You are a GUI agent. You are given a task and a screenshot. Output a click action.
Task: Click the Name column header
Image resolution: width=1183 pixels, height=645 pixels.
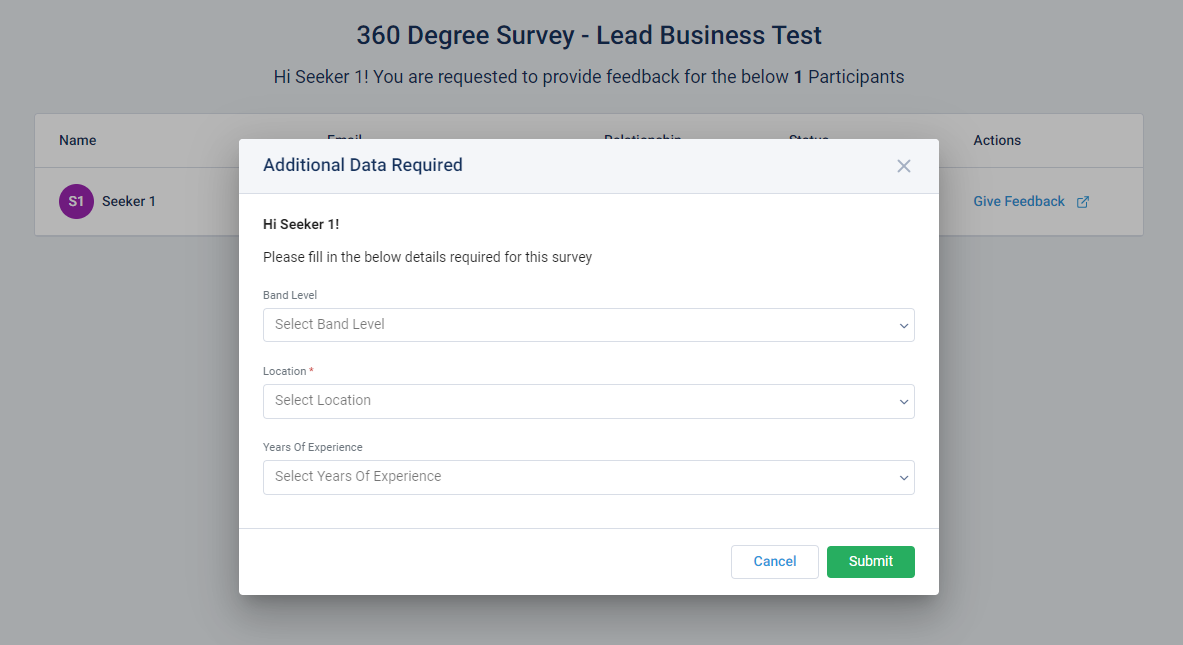click(x=78, y=141)
